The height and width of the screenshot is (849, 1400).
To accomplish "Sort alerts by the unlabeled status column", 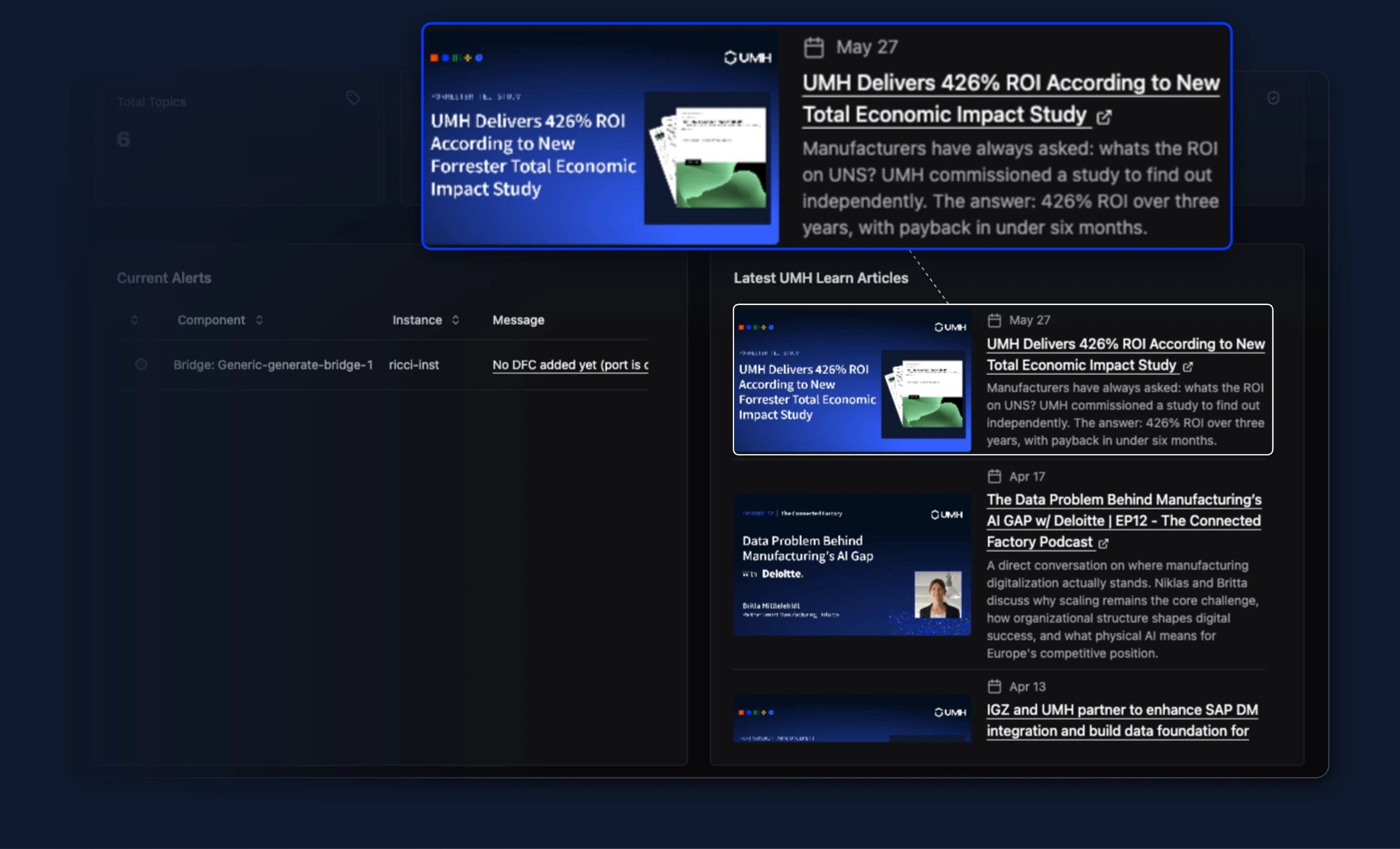I will pyautogui.click(x=134, y=320).
